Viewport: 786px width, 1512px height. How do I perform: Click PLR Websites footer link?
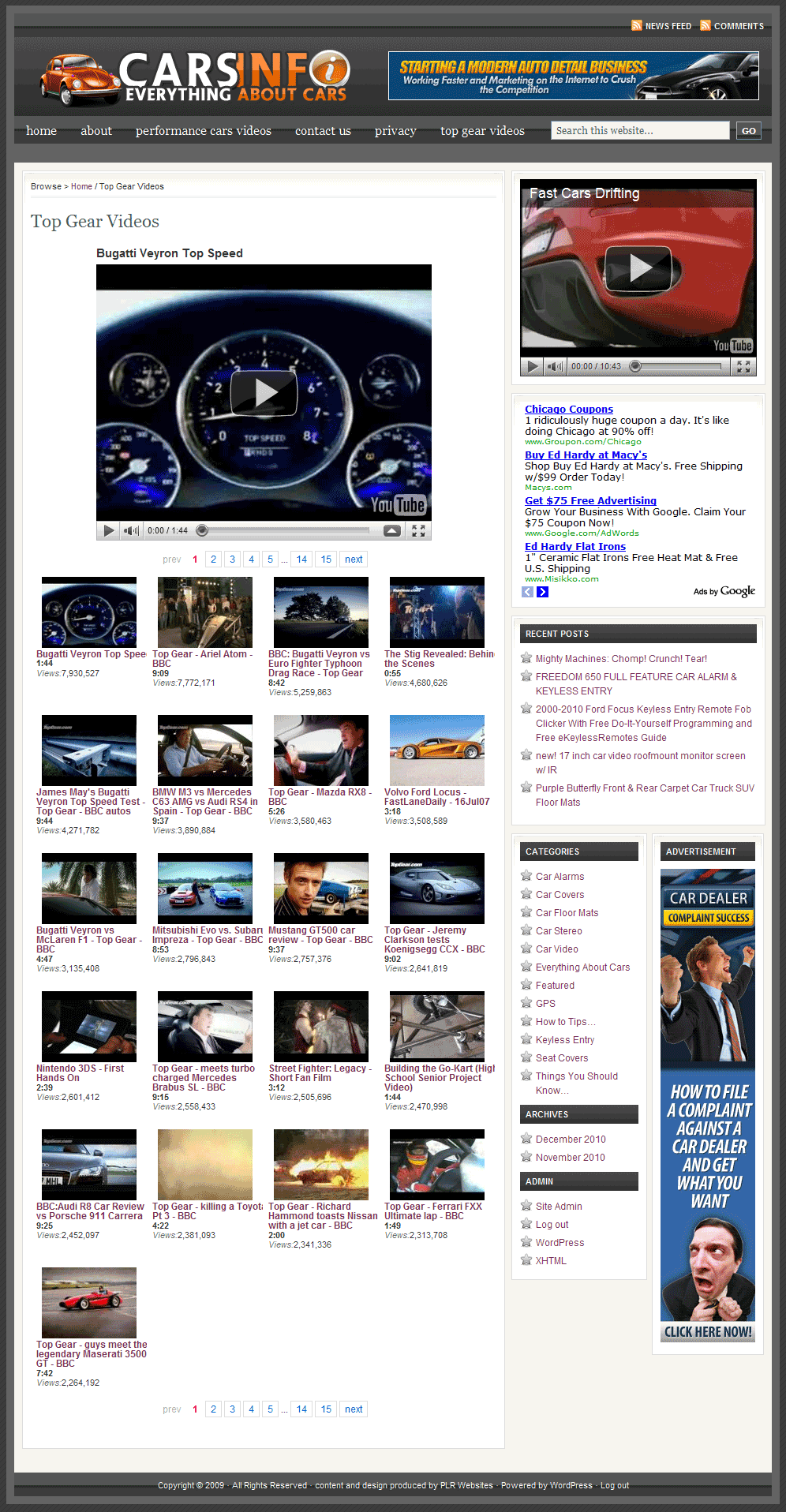pos(466,1485)
